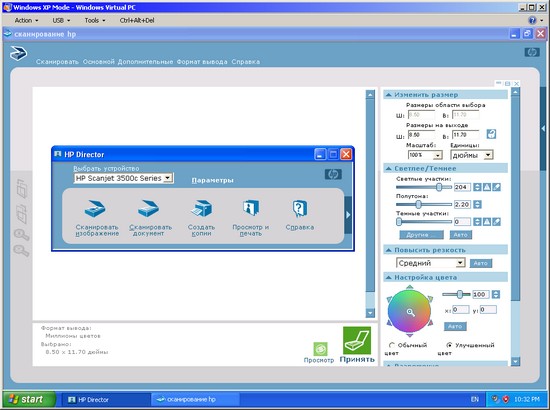Image resolution: width=550 pixels, height=410 pixels.
Task: Click the triangle icon beside Светлые участки
Action: [x=487, y=187]
